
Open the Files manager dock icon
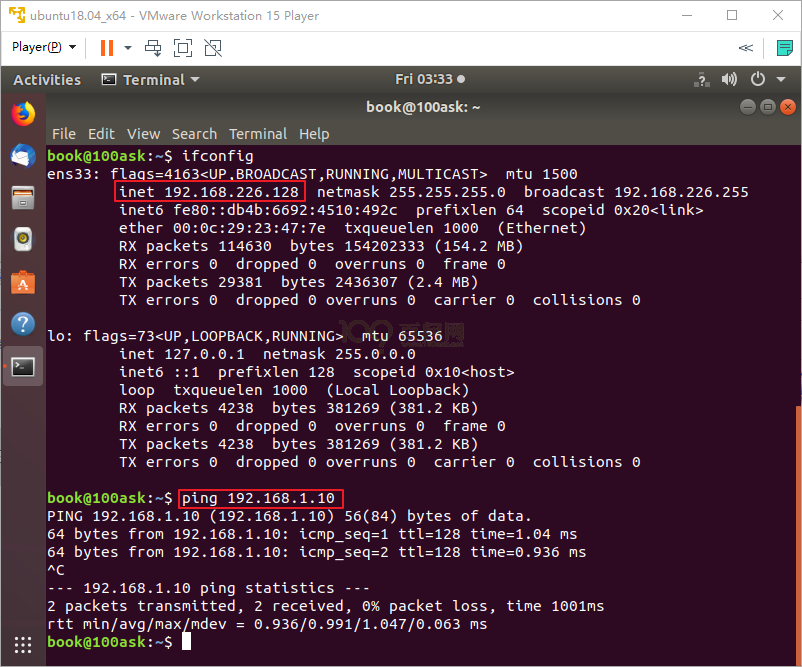coord(23,198)
